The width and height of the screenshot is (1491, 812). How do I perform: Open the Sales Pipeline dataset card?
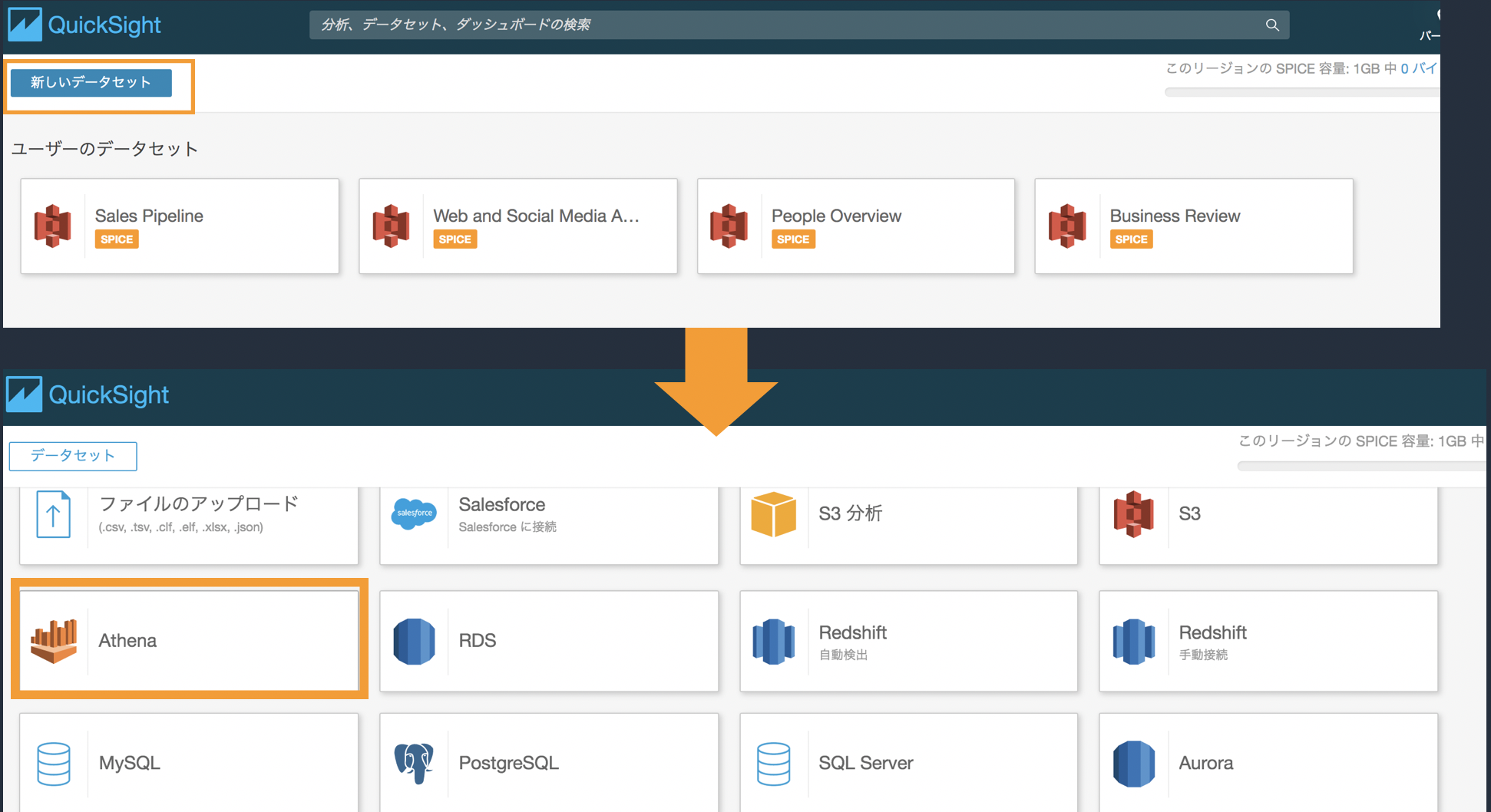[180, 226]
